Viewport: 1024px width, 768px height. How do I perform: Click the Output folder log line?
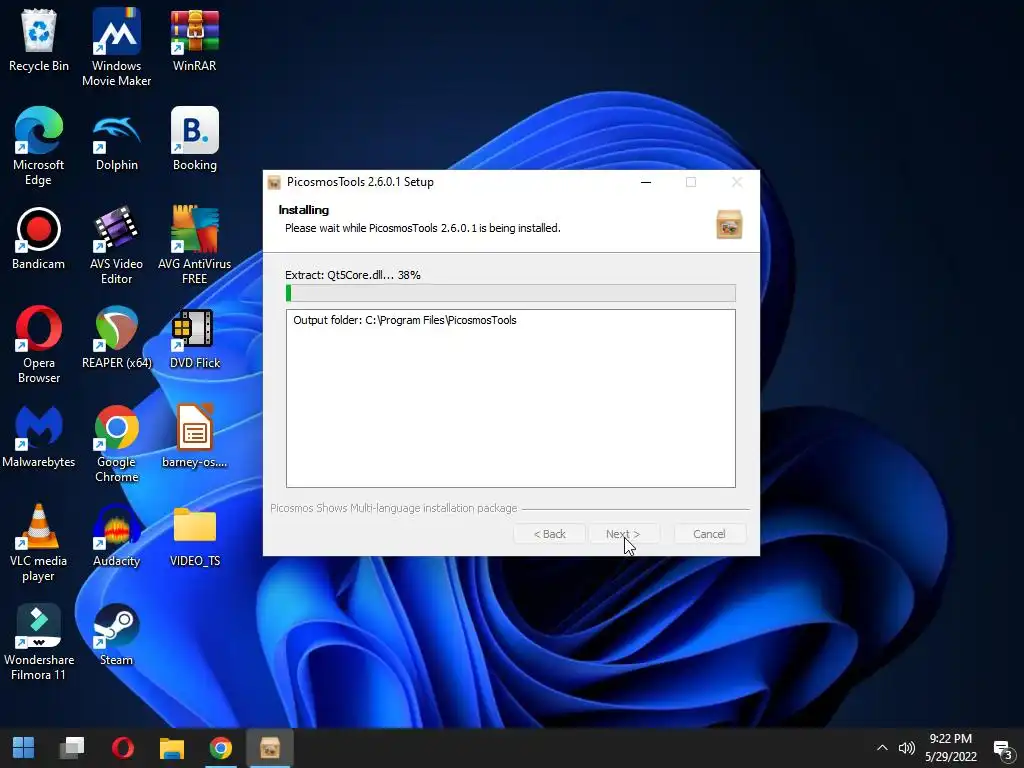[x=405, y=320]
